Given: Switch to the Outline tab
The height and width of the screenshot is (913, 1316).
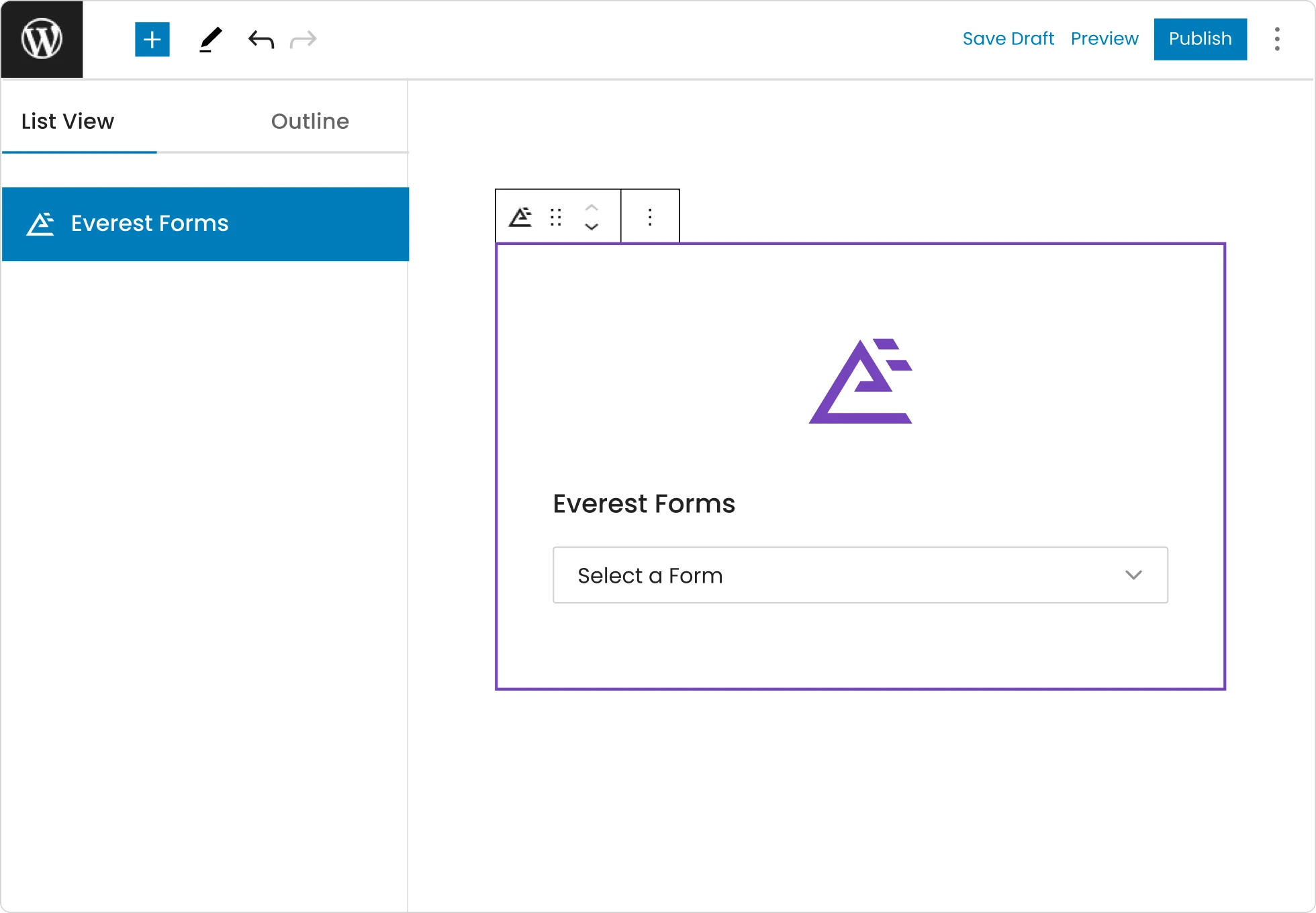Looking at the screenshot, I should tap(310, 122).
